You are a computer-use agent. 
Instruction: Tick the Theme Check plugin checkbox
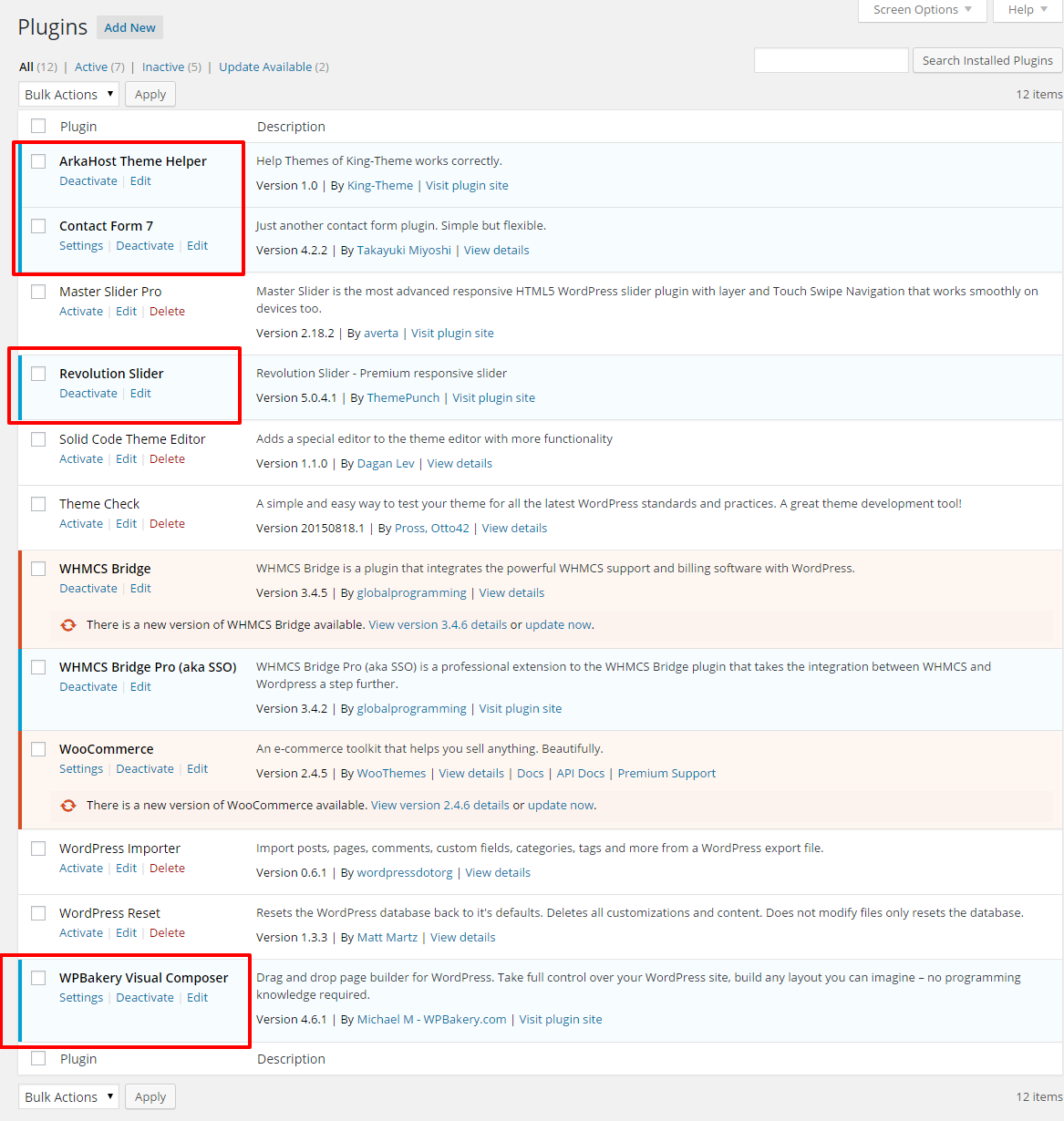pyautogui.click(x=38, y=504)
